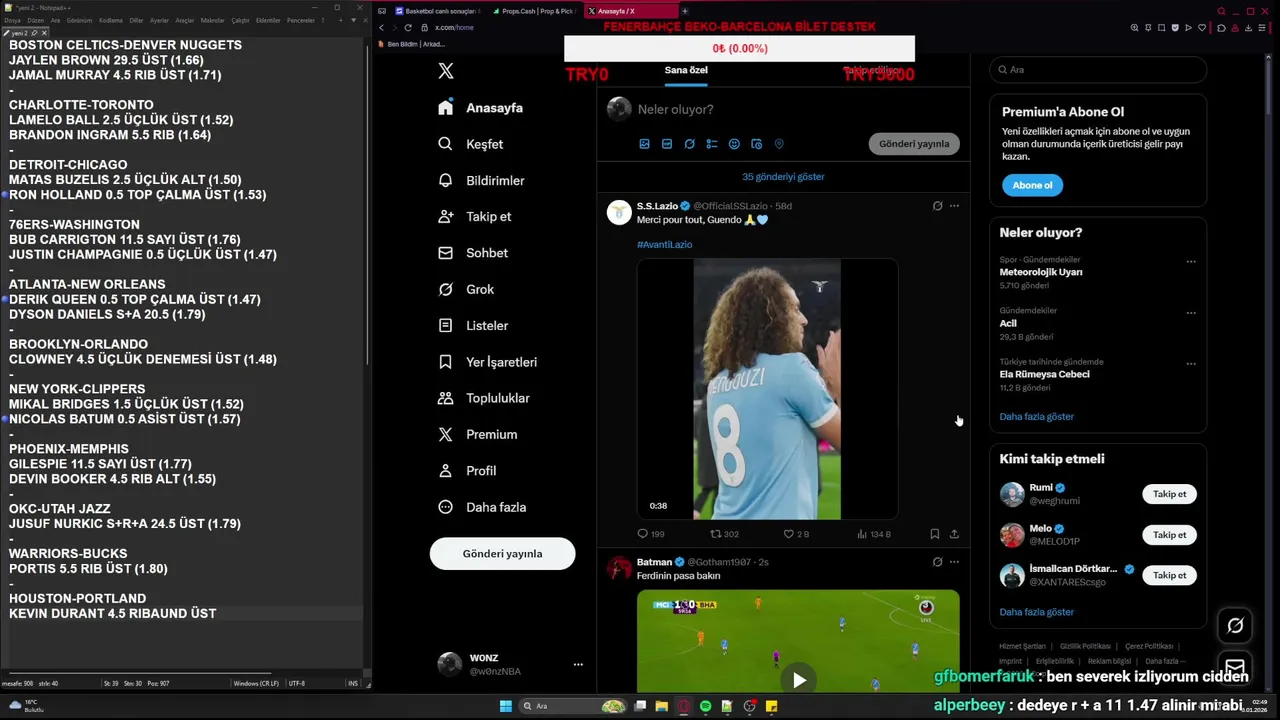Open options for Meteorolojik Uyarı trend

pos(1191,262)
